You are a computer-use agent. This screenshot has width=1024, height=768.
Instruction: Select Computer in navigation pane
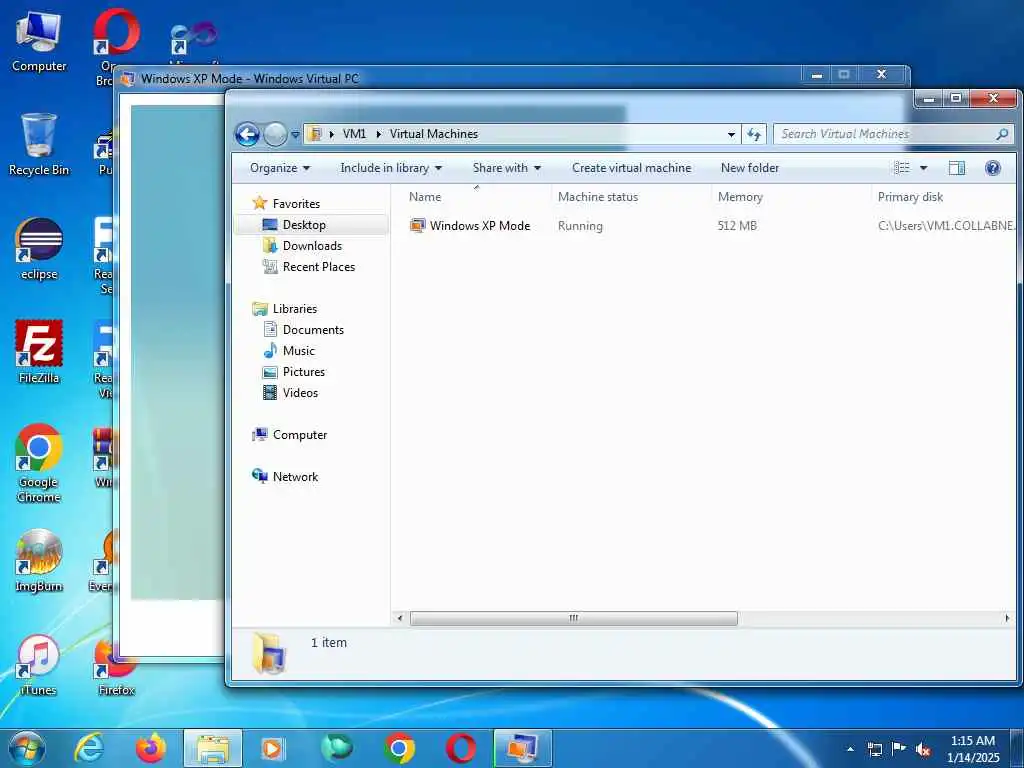tap(299, 435)
